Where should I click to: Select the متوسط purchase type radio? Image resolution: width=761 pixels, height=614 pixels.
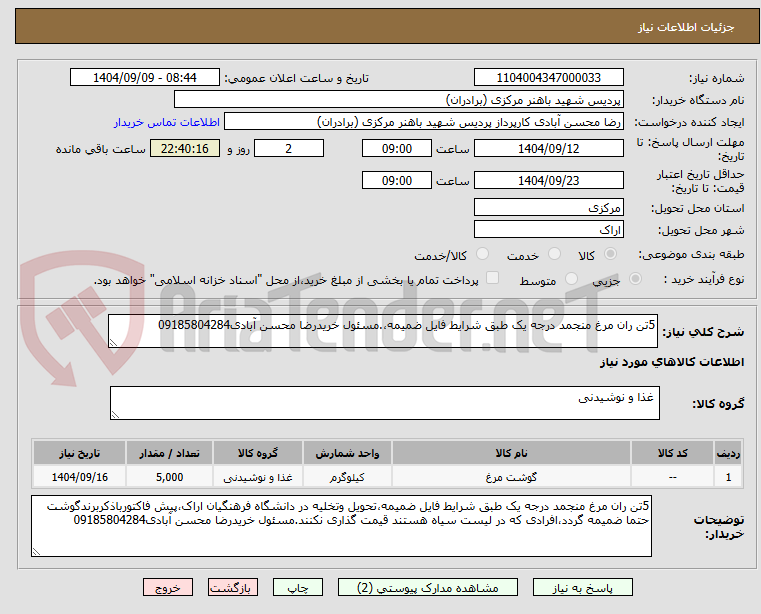(x=571, y=279)
